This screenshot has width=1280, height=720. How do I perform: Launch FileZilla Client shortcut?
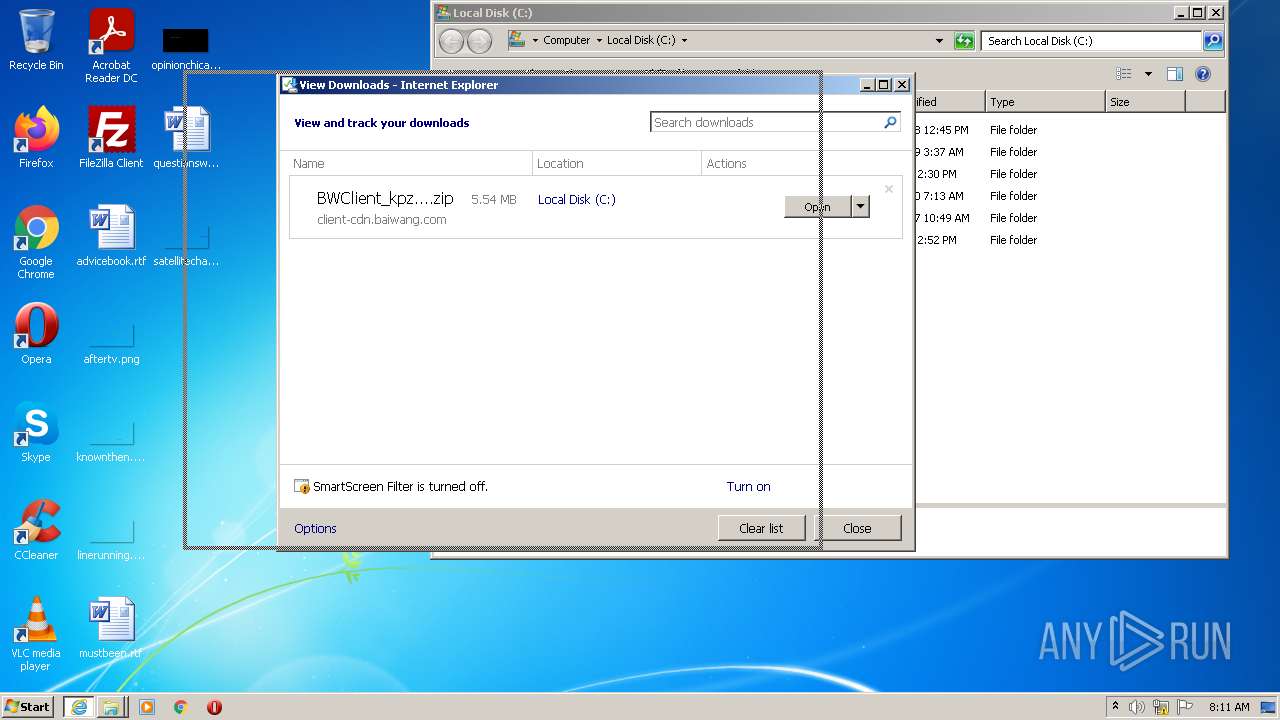(x=111, y=138)
